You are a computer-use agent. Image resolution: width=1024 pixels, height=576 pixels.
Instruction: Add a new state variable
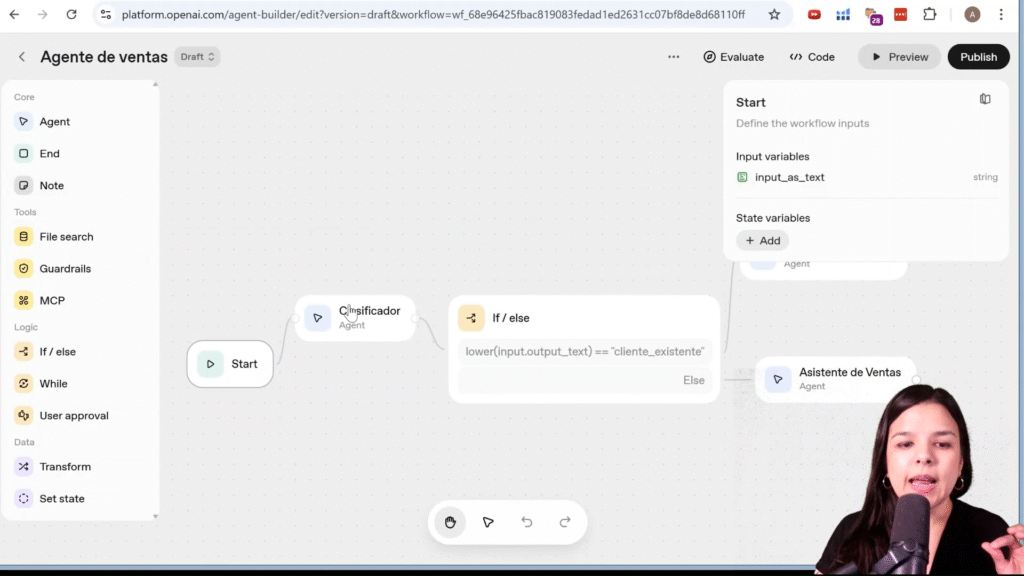pyautogui.click(x=762, y=240)
